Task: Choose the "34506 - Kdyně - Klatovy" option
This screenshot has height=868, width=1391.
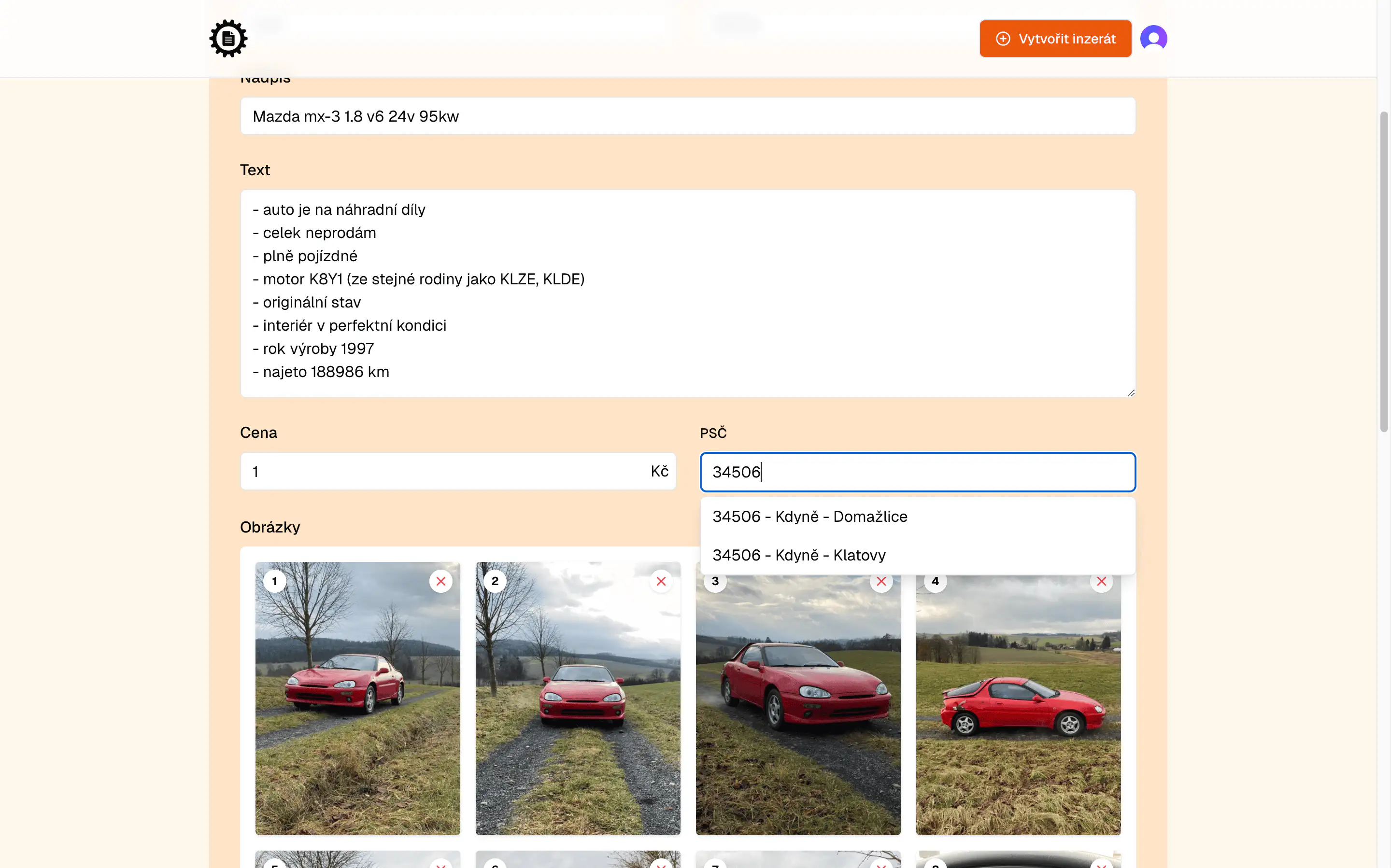Action: pos(799,555)
